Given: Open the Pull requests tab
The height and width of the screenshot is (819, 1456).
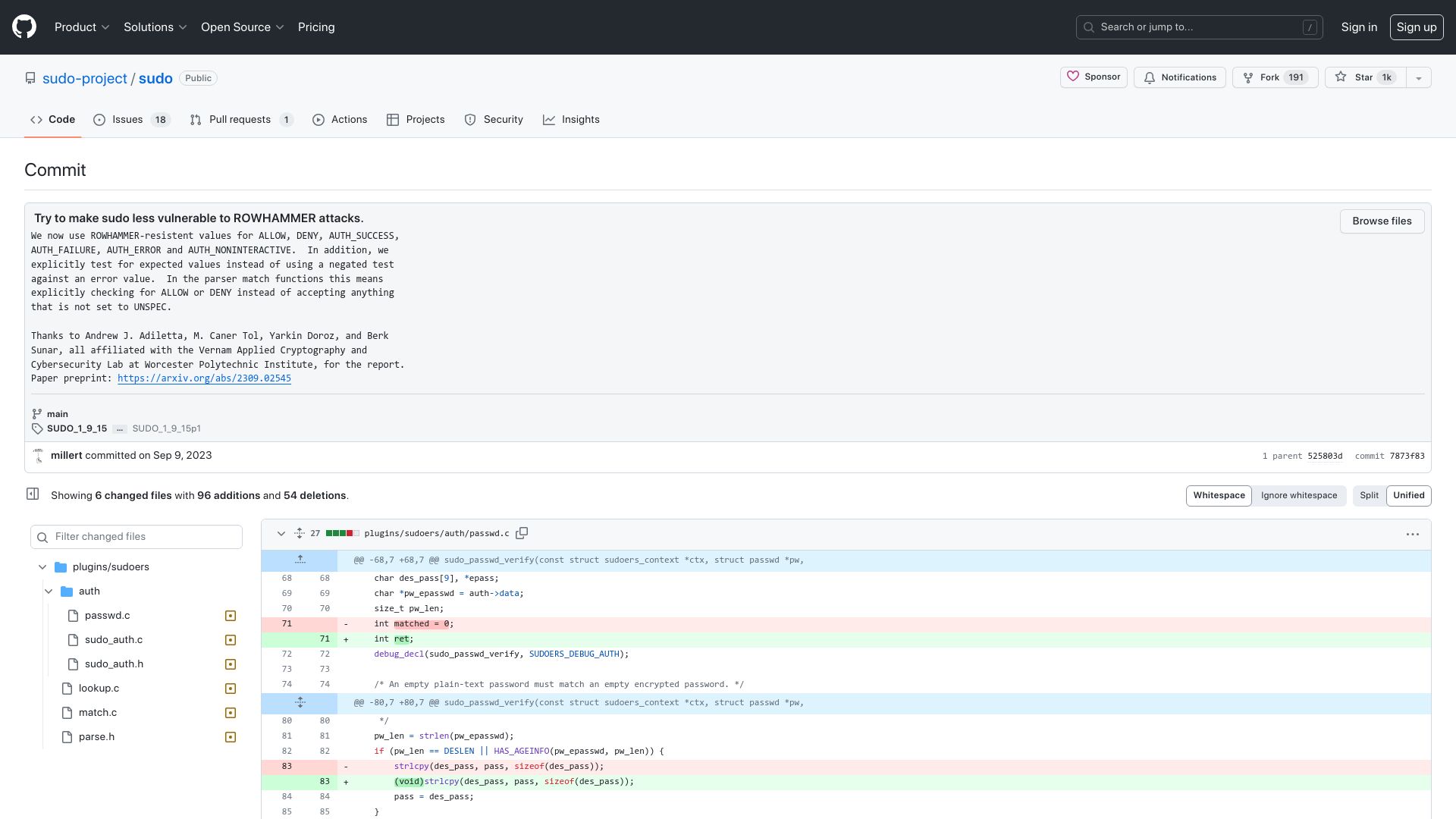Looking at the screenshot, I should tap(241, 120).
